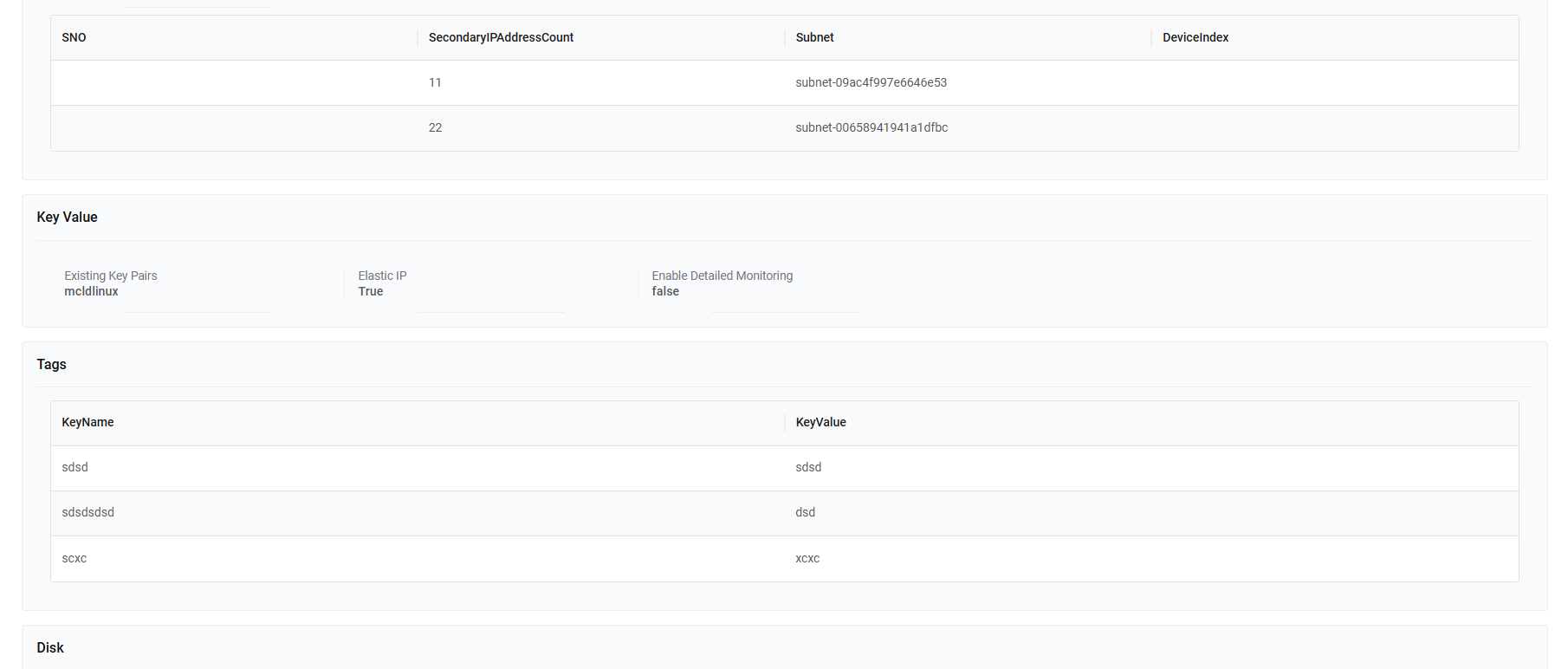Screen dimensions: 1568x669
Task: Click the secondary IP count cell 22
Action: click(435, 127)
